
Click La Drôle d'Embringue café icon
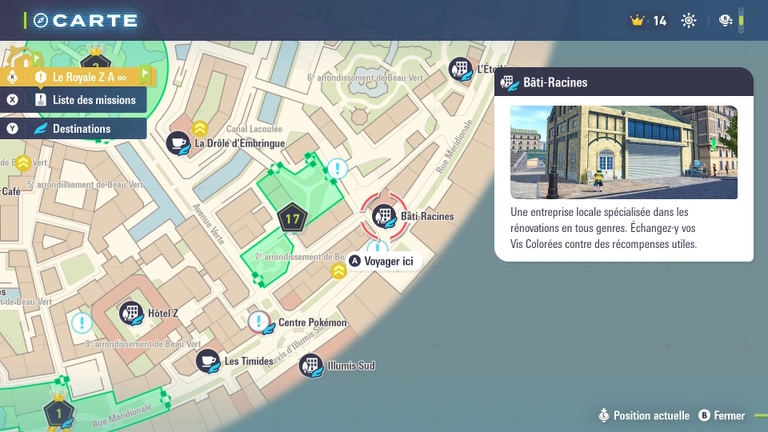(178, 143)
